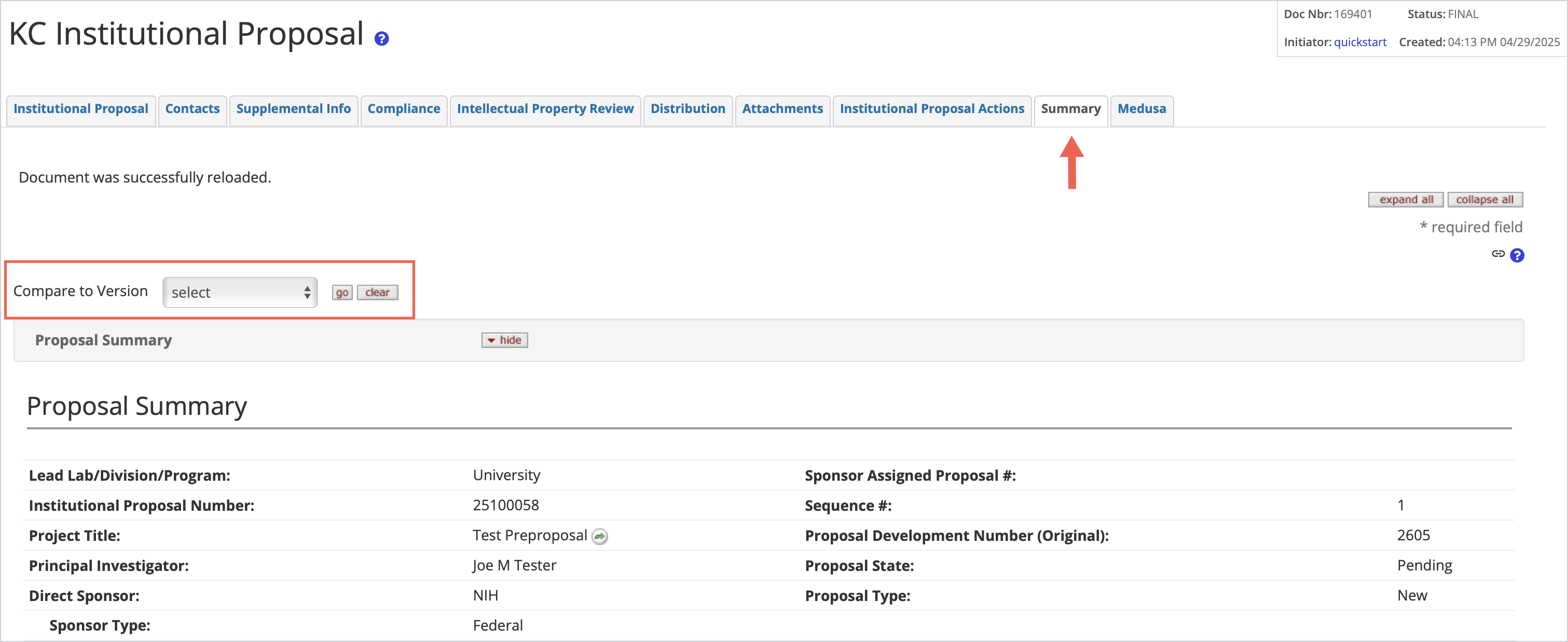
Task: Collapse all sections on the page
Action: pos(1485,199)
